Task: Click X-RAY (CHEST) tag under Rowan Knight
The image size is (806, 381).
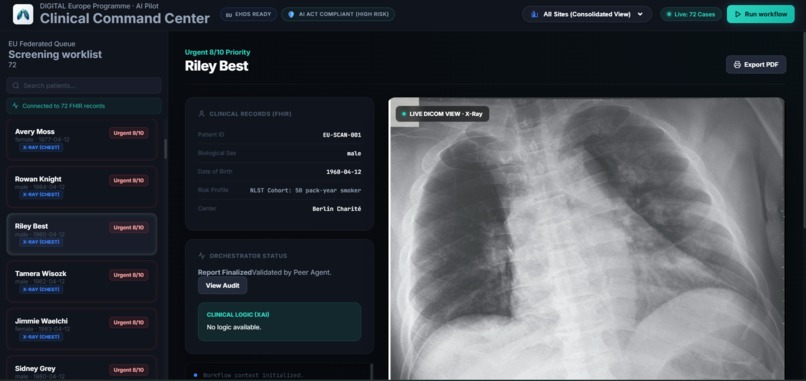Action: point(41,195)
